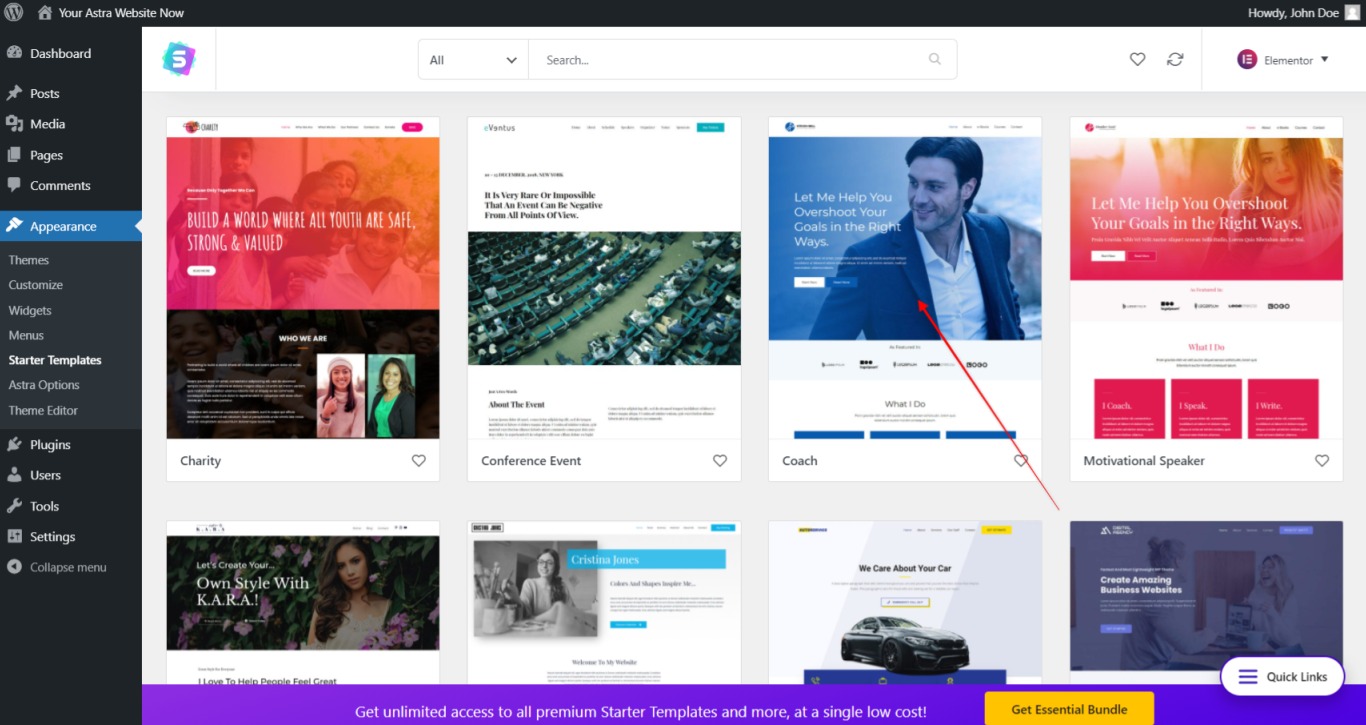The height and width of the screenshot is (725, 1366).
Task: Click John Doe's avatar icon
Action: tap(1352, 13)
